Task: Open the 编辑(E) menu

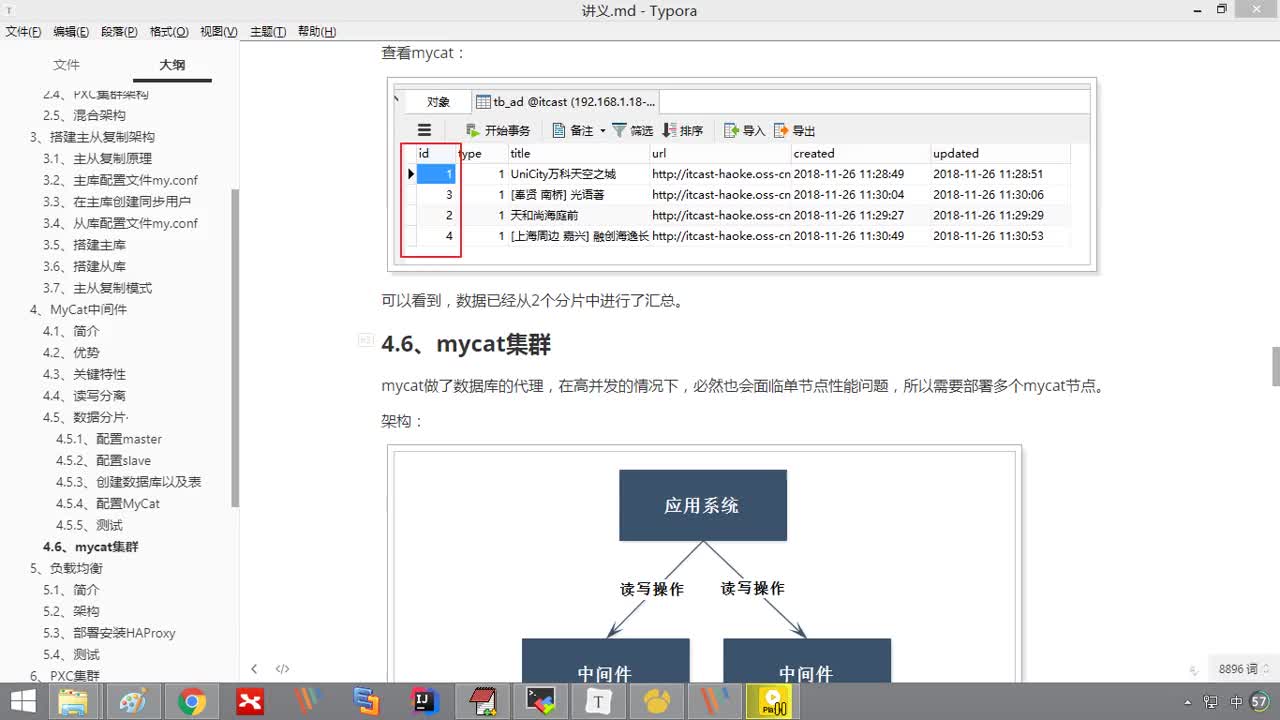Action: [x=71, y=32]
